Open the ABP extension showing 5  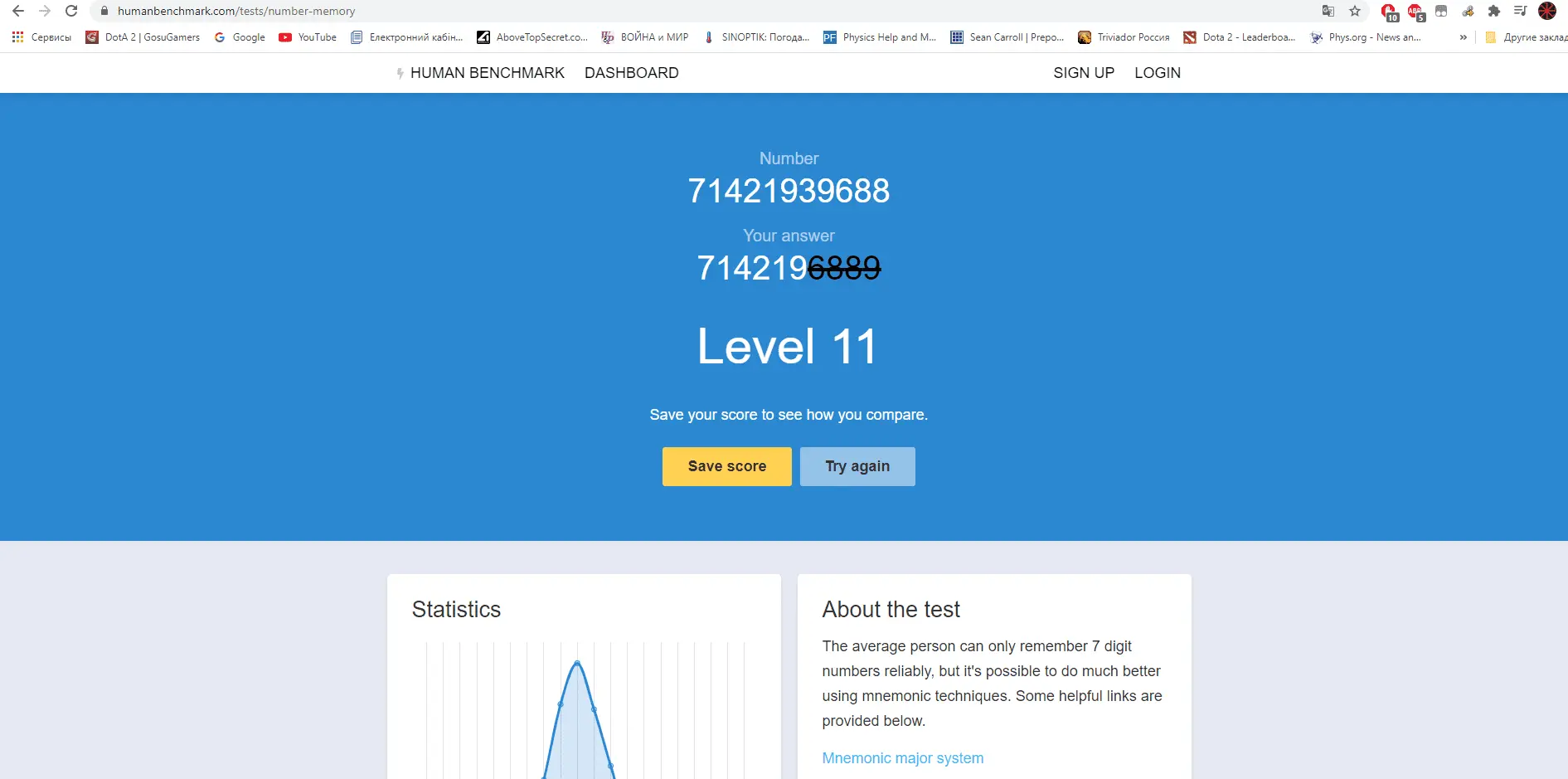pyautogui.click(x=1415, y=12)
